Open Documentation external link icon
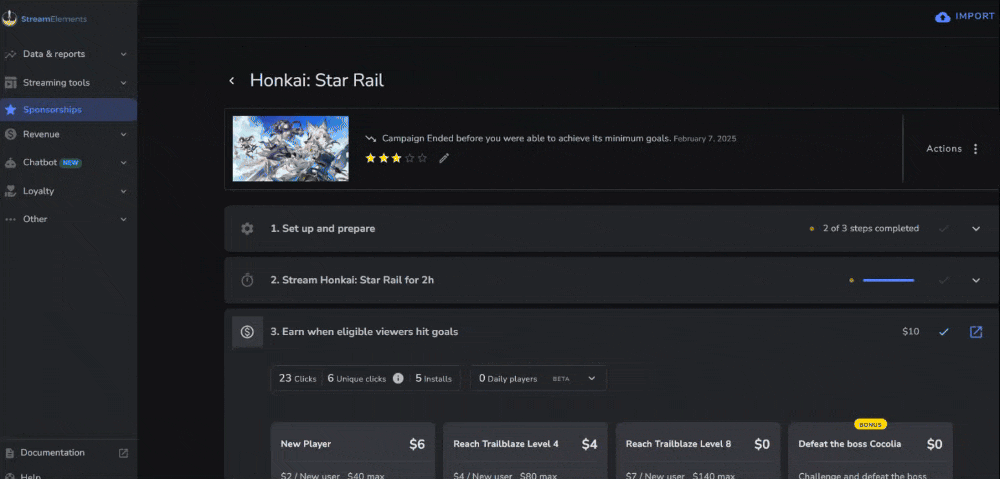The height and width of the screenshot is (479, 1000). pyautogui.click(x=124, y=453)
